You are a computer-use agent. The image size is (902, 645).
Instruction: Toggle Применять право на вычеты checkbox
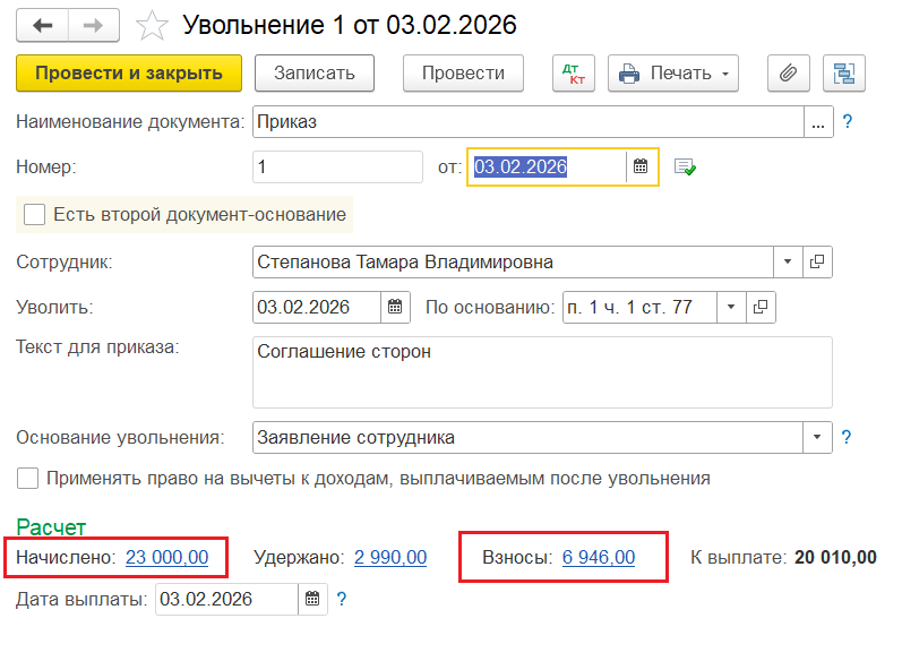(x=29, y=478)
